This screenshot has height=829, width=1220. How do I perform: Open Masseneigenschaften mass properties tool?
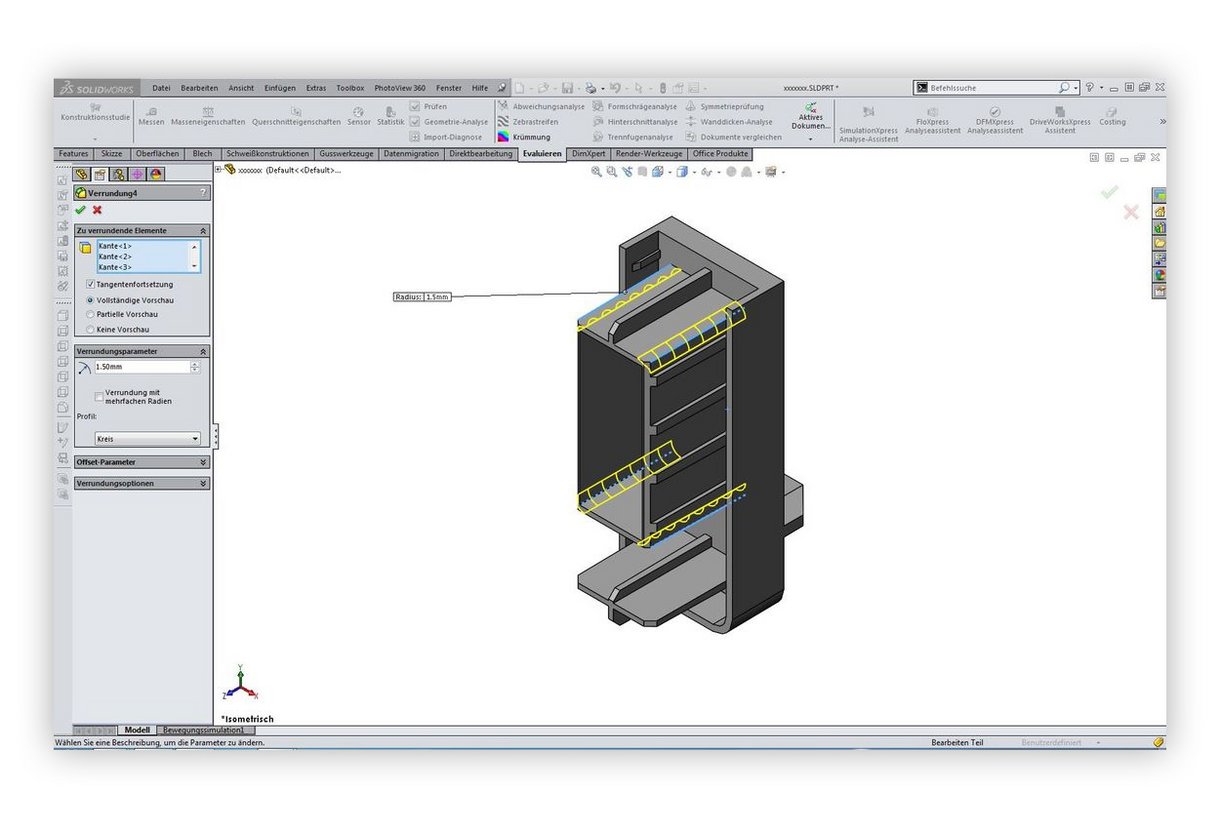[x=208, y=116]
